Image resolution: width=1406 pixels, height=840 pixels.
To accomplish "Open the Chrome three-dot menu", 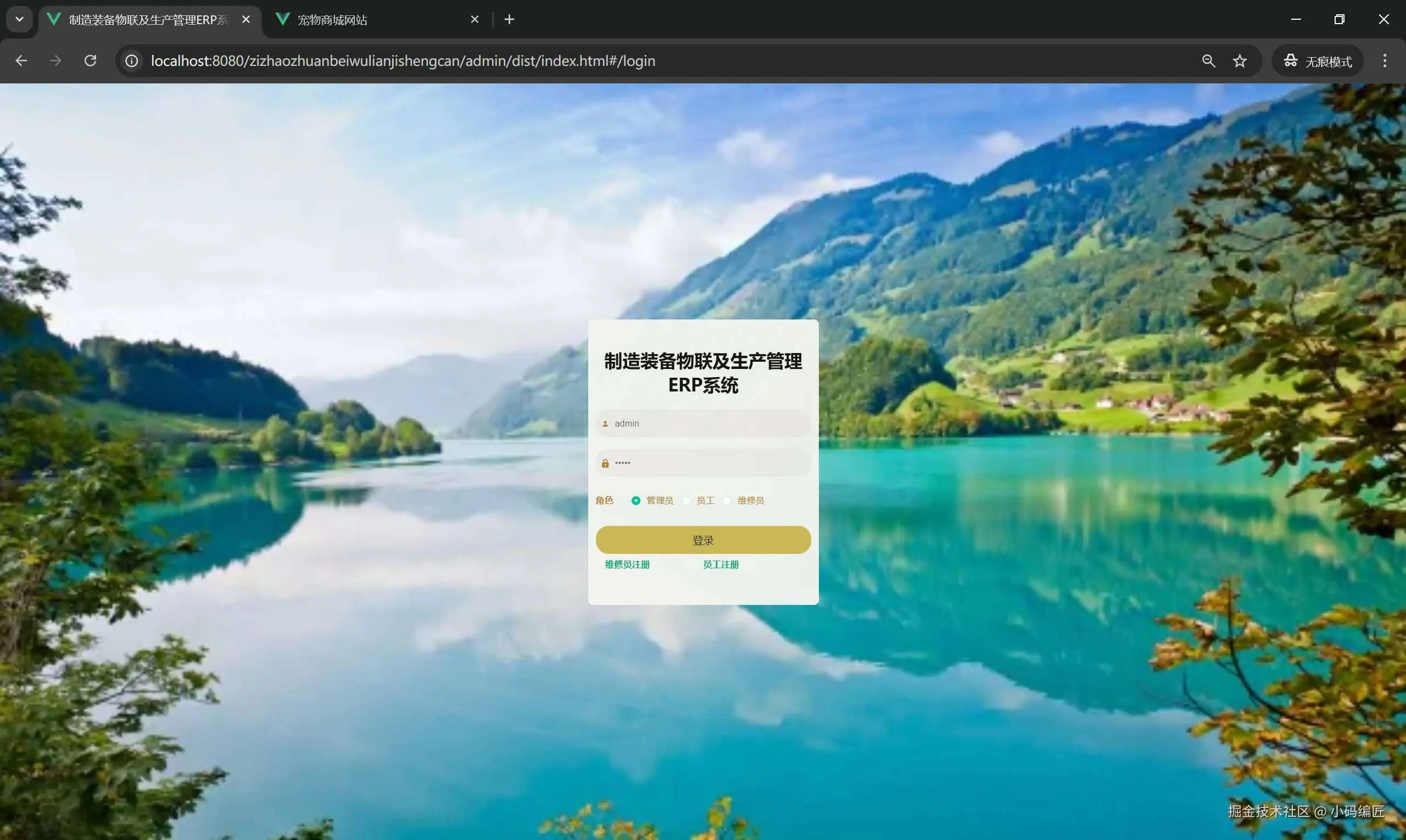I will tap(1385, 60).
